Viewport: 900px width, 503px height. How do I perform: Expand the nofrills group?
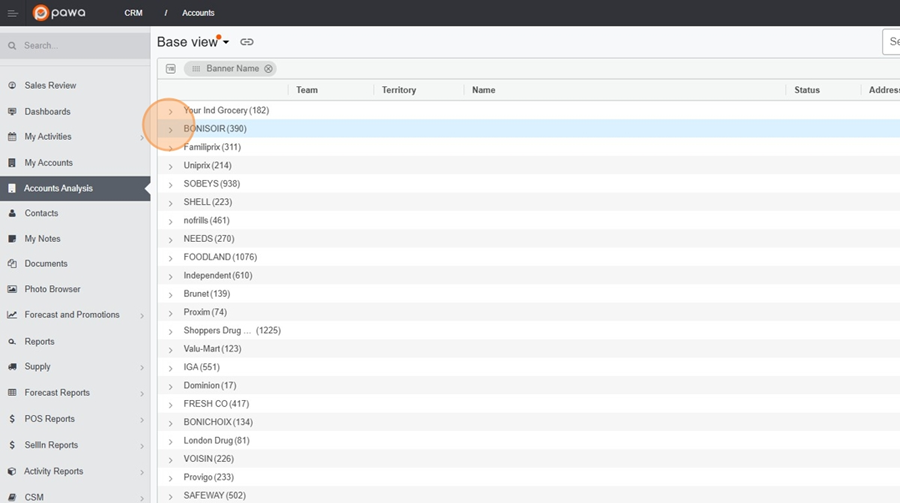(170, 222)
